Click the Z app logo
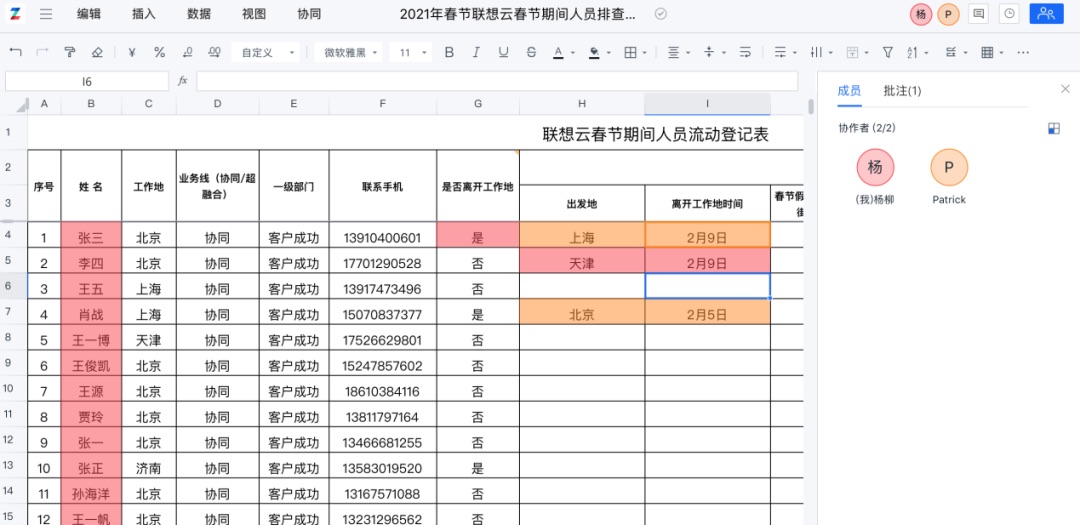The image size is (1080, 525). pos(15,14)
